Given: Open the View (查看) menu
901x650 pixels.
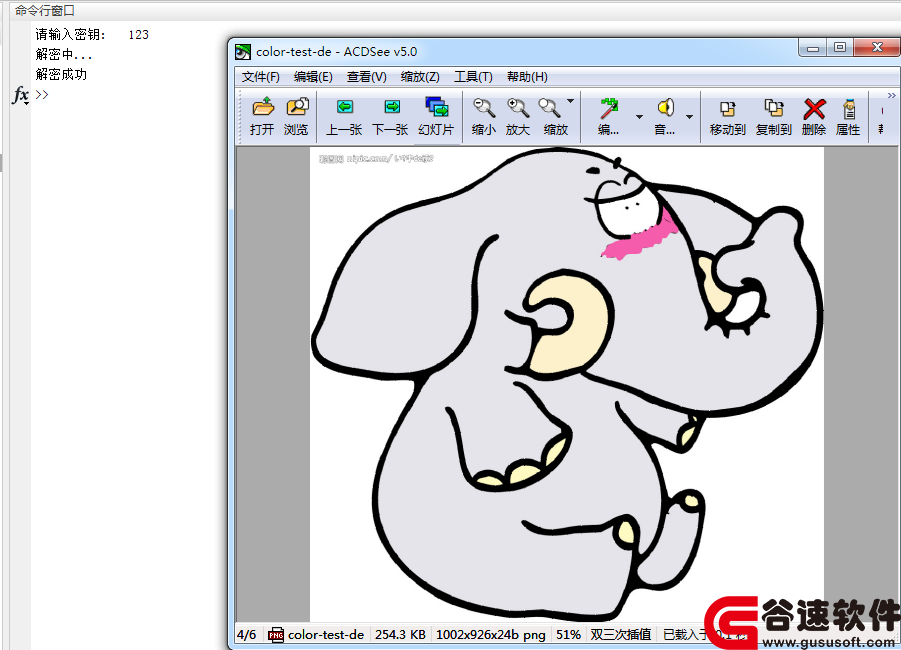Looking at the screenshot, I should tap(367, 77).
